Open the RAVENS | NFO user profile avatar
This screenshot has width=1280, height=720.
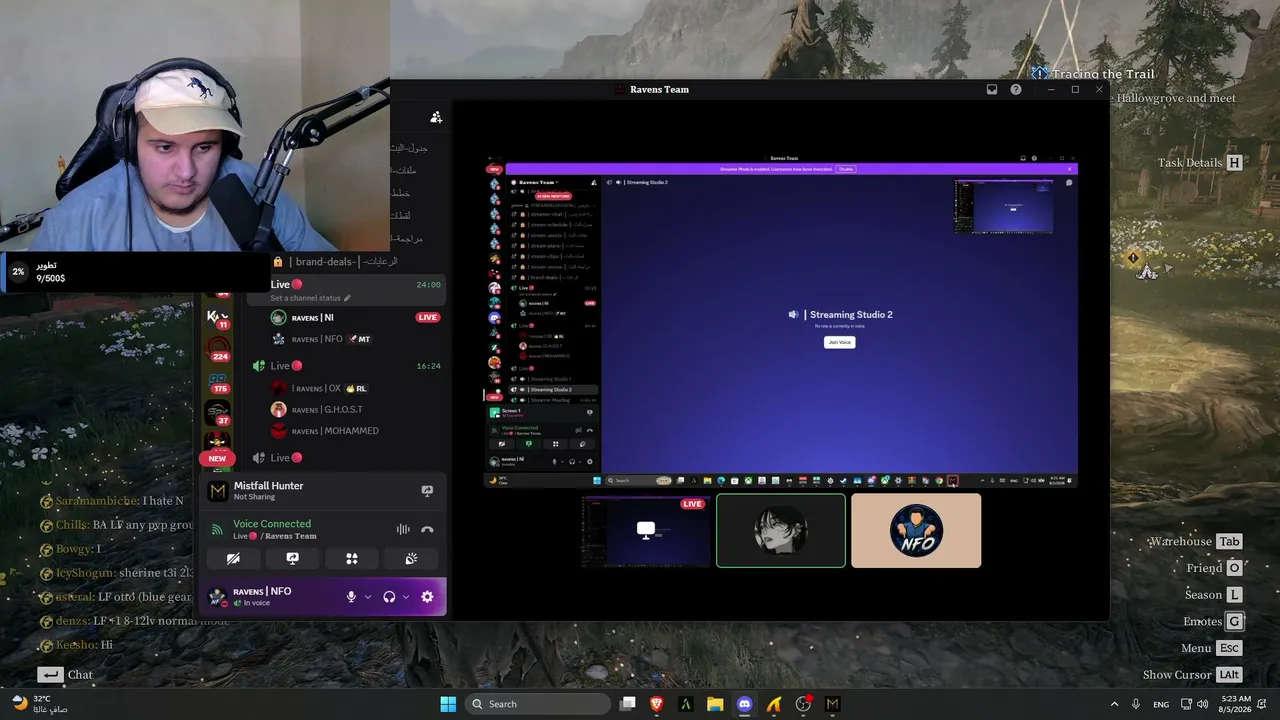click(x=217, y=597)
